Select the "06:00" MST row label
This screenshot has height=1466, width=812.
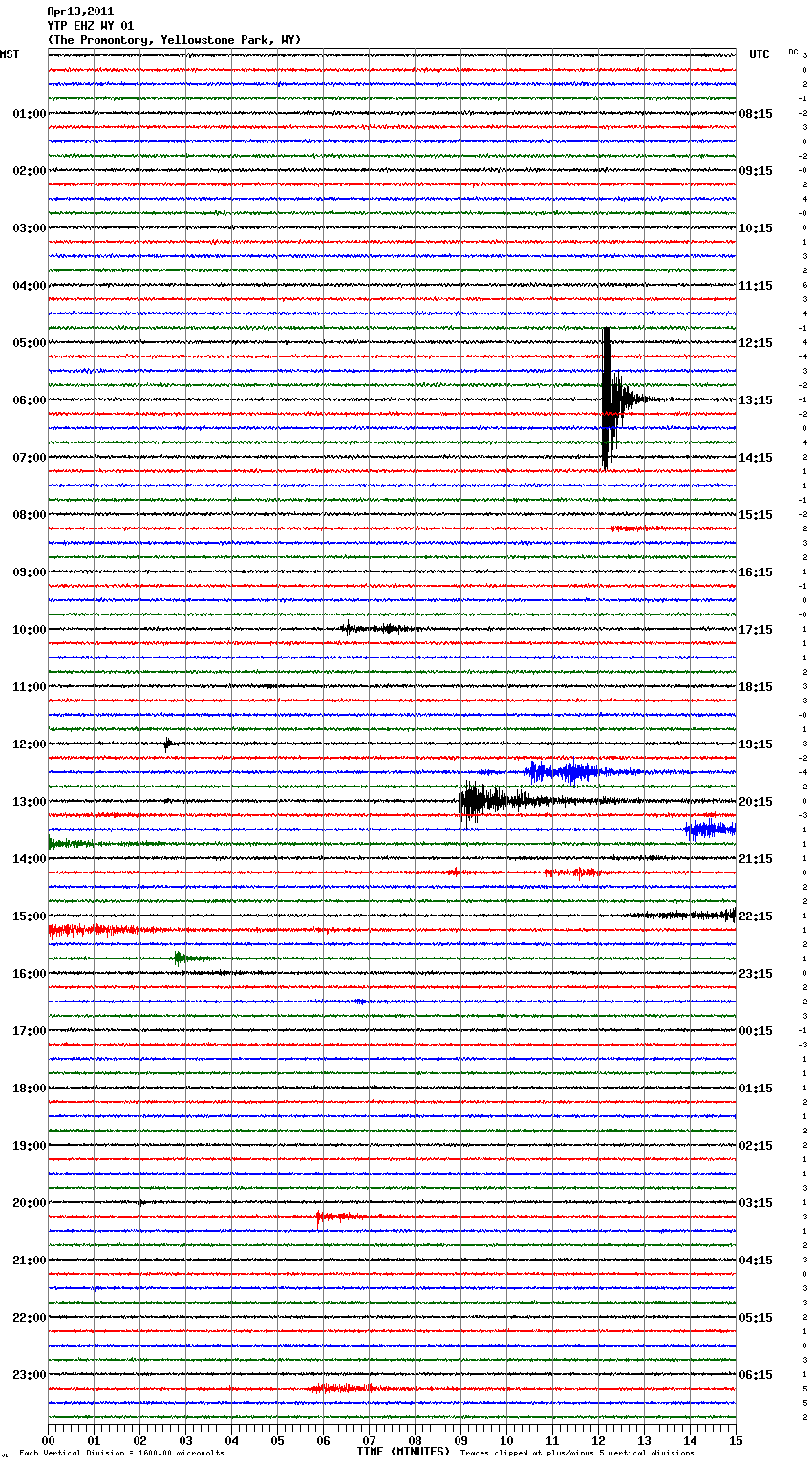coord(30,400)
